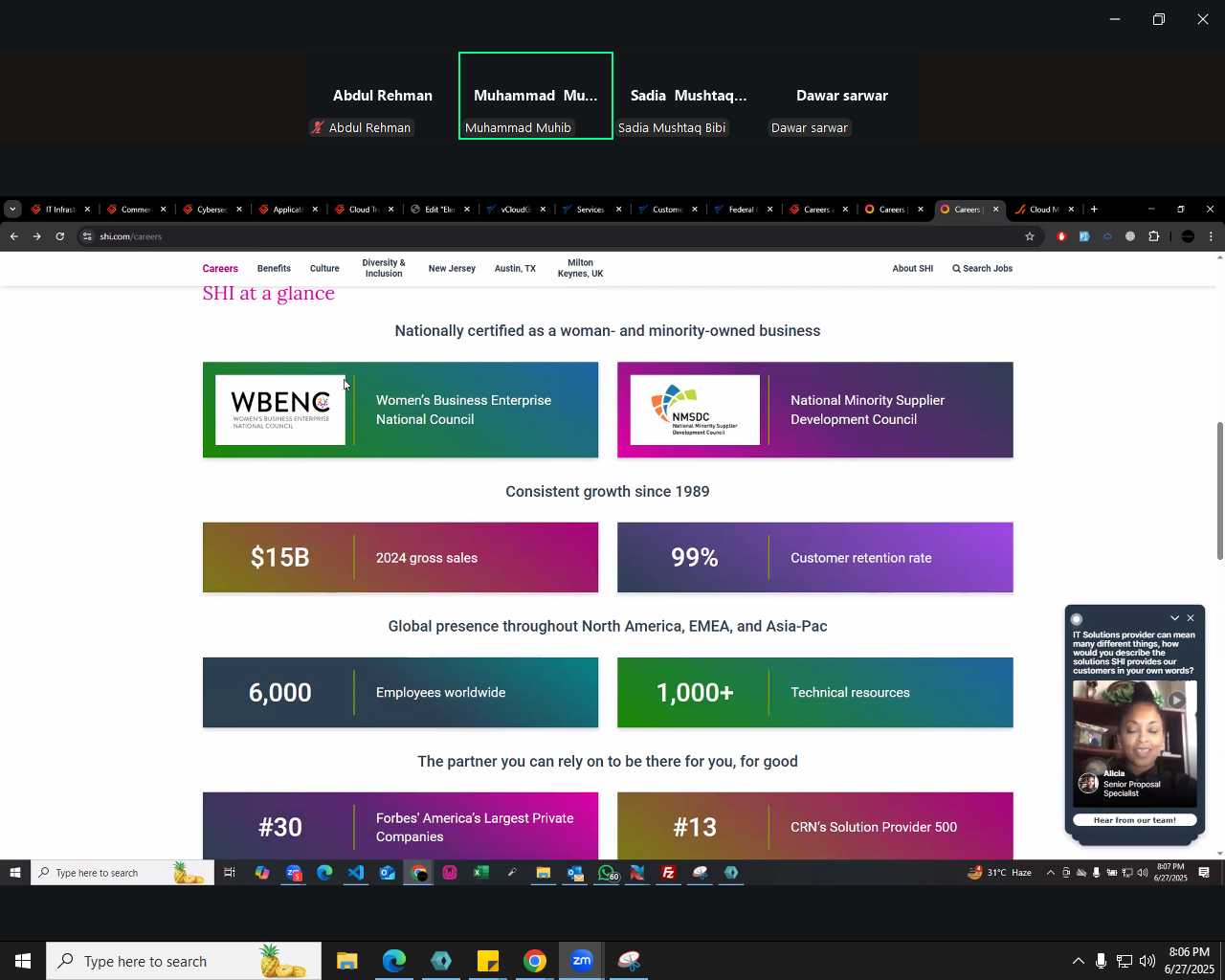Open the Windows Start menu
Image resolution: width=1225 pixels, height=980 pixels.
click(x=23, y=961)
